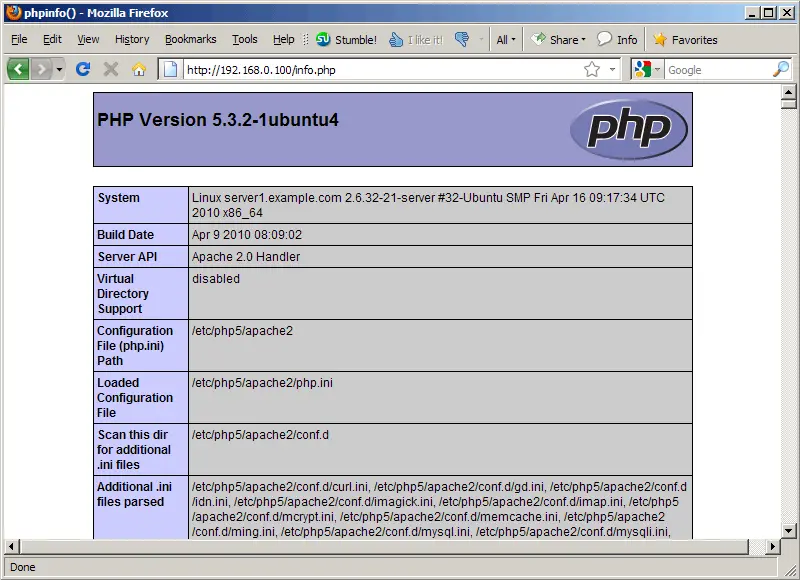Open the Bookmarks menu

(x=190, y=39)
